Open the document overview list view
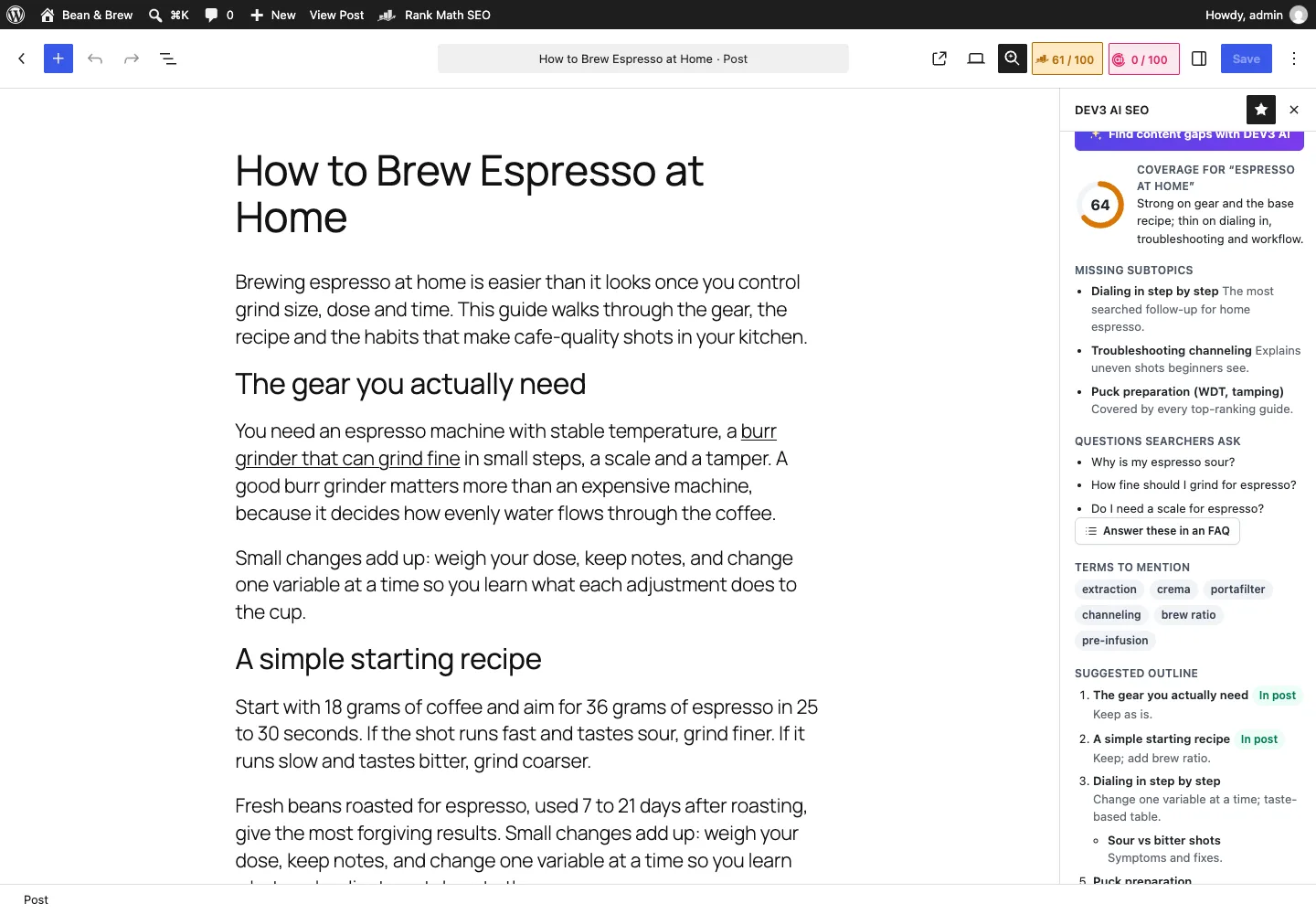The width and height of the screenshot is (1316, 914). coord(168,58)
